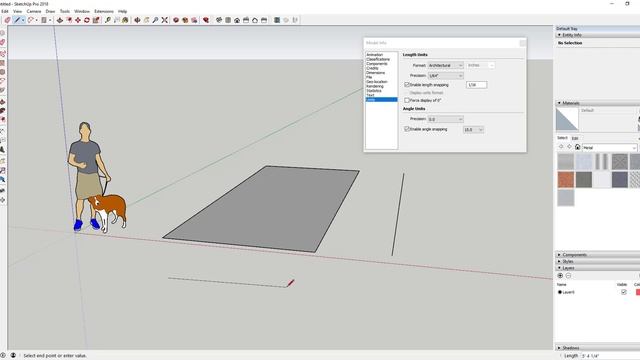Select the Tape Measure tool
Screen dimensions: 640x360
click(108, 20)
